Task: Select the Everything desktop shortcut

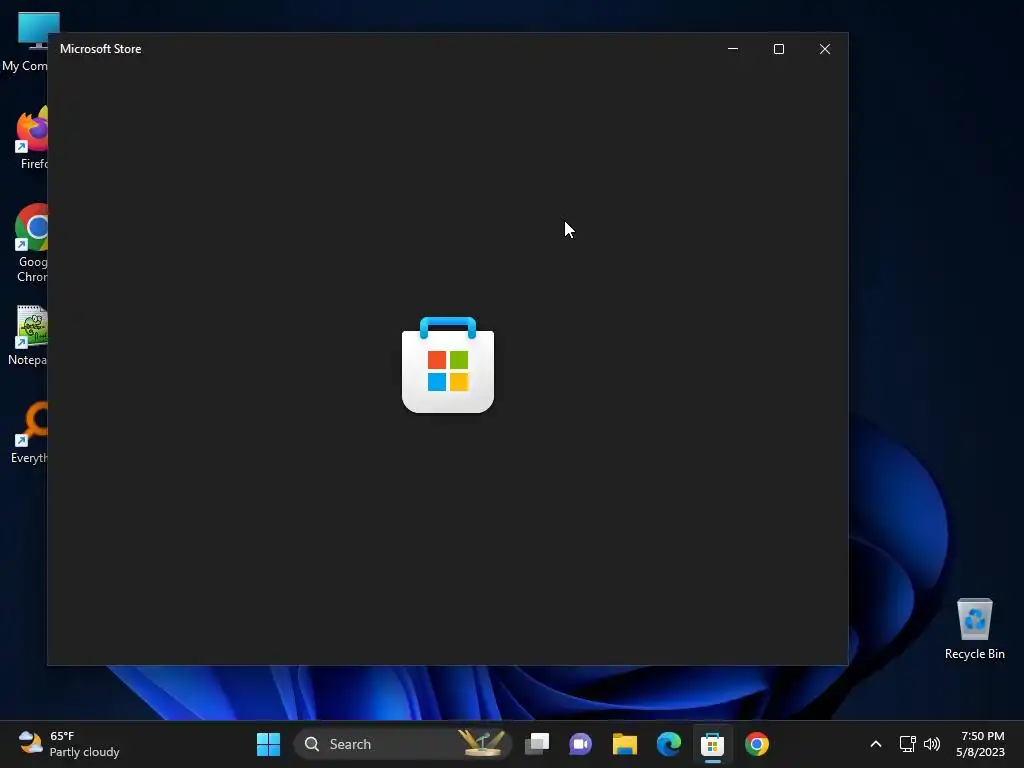Action: pos(30,434)
